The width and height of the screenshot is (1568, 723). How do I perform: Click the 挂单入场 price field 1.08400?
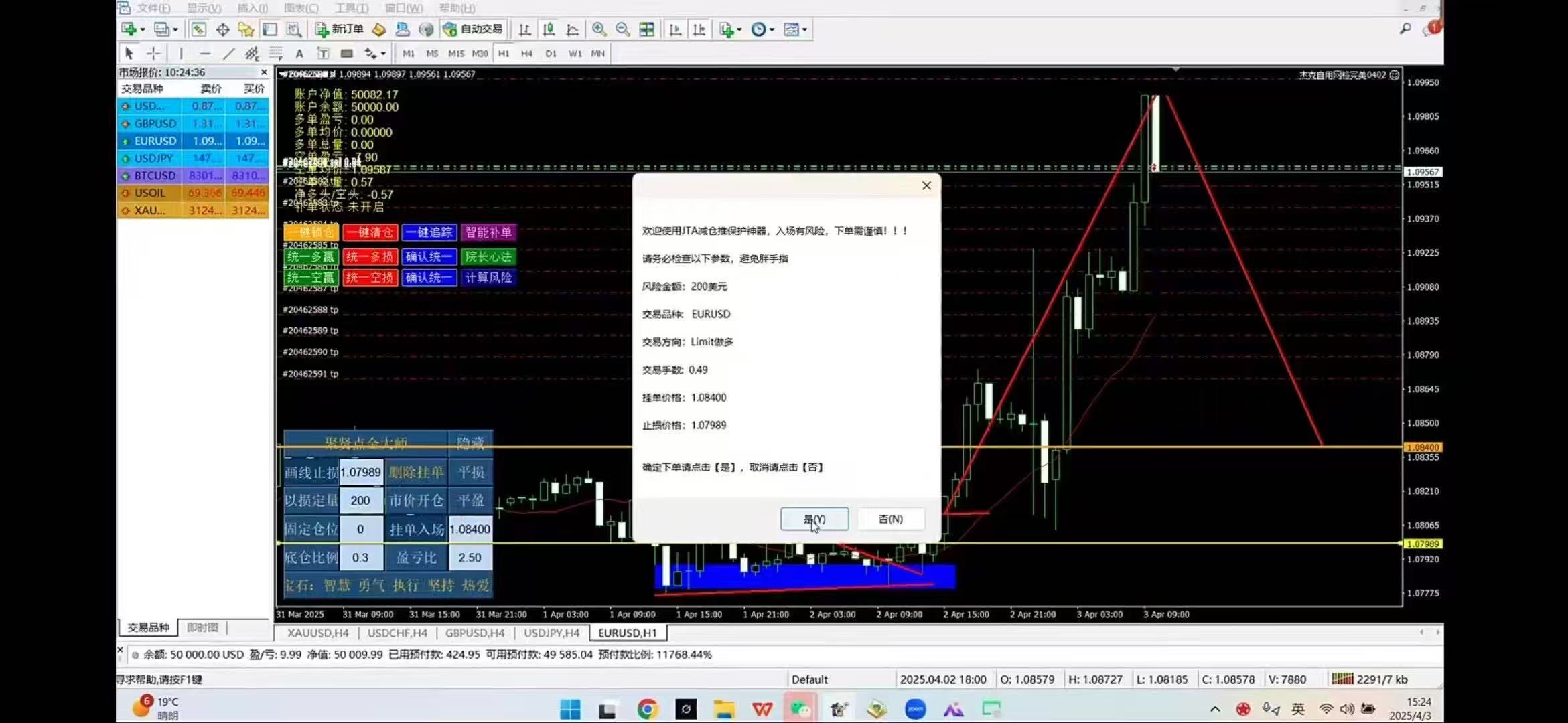point(470,529)
